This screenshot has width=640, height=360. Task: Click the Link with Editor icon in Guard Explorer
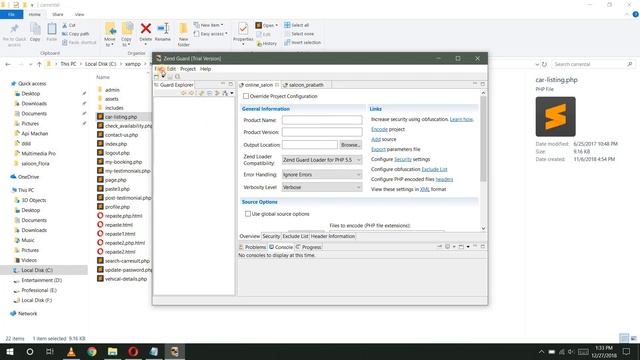pyautogui.click(x=217, y=93)
